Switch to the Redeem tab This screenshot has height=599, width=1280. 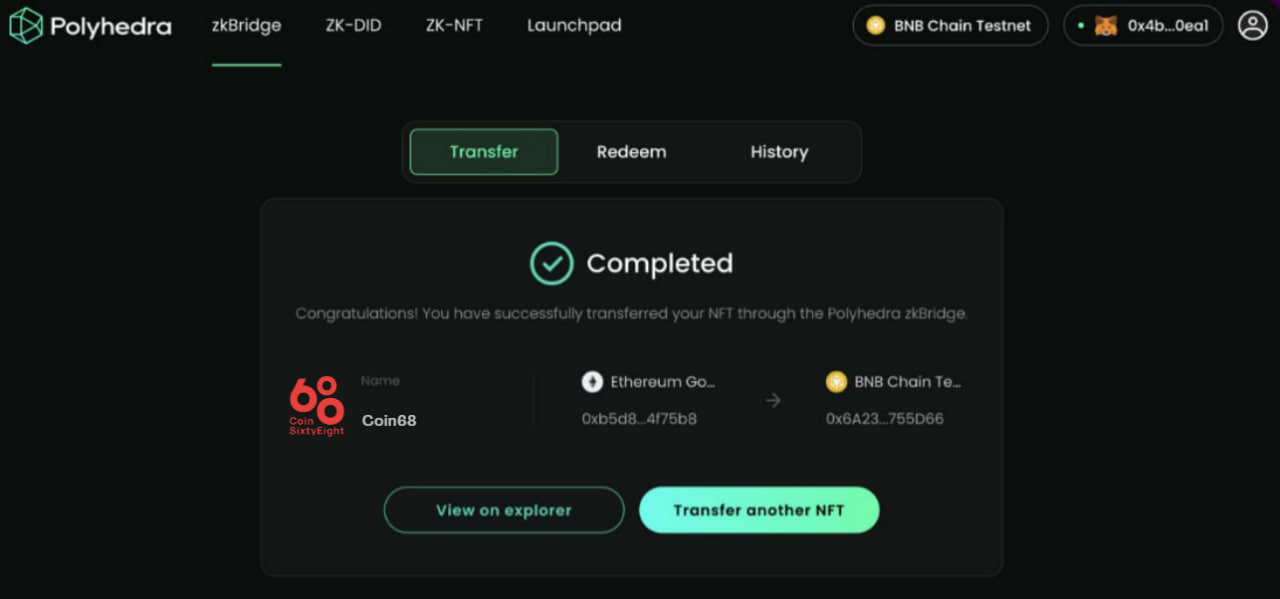click(x=631, y=152)
